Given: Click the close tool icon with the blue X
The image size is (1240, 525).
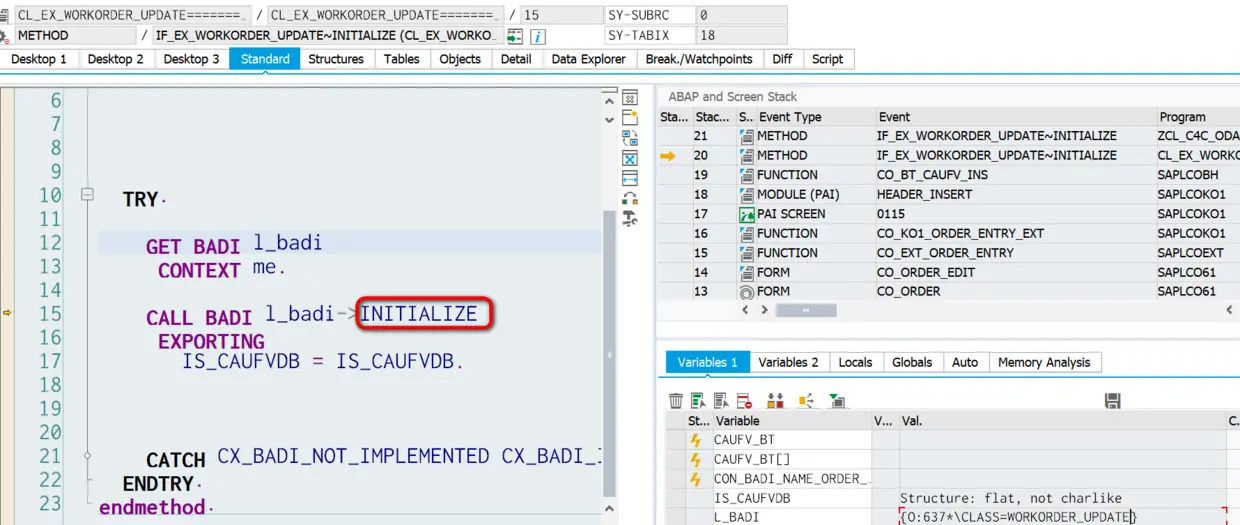Looking at the screenshot, I should click(x=630, y=158).
